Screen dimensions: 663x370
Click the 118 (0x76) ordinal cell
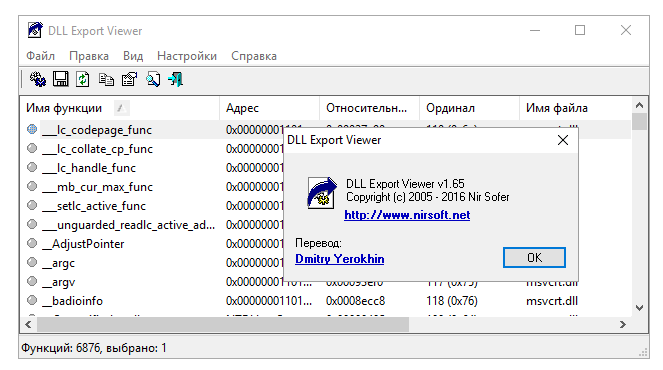[452, 301]
